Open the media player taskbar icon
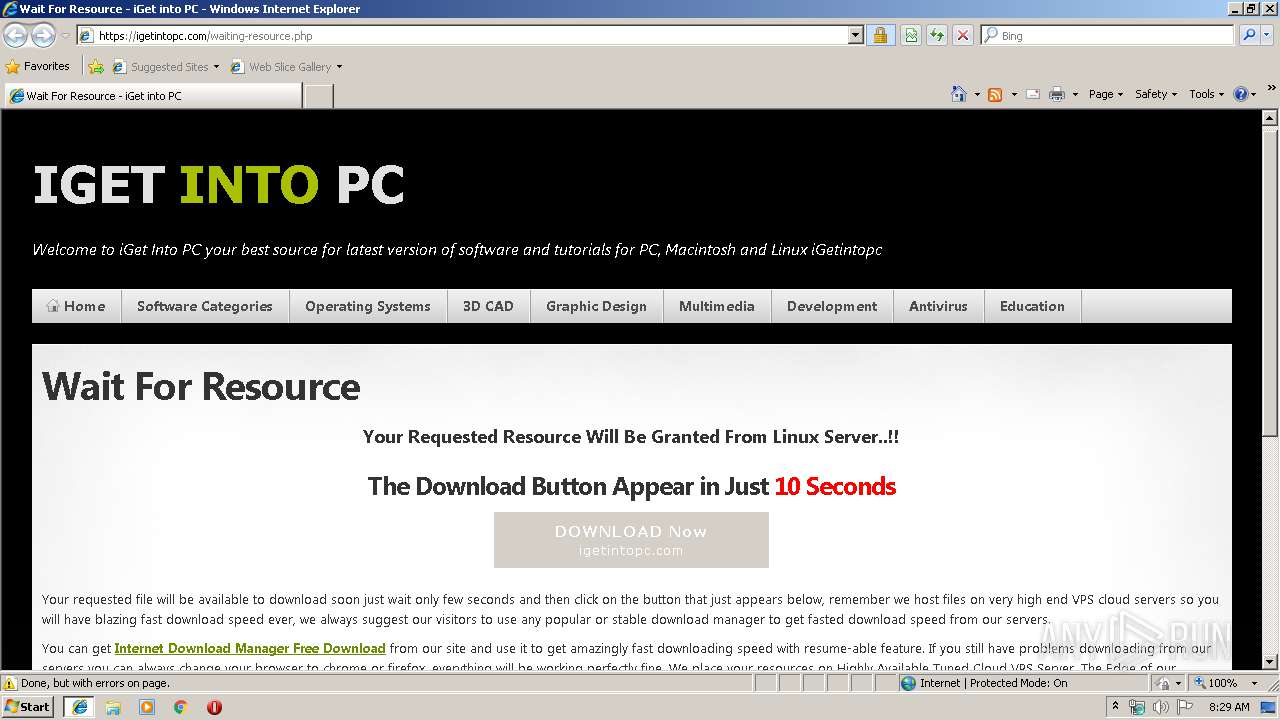Viewport: 1280px width, 720px height. point(147,706)
